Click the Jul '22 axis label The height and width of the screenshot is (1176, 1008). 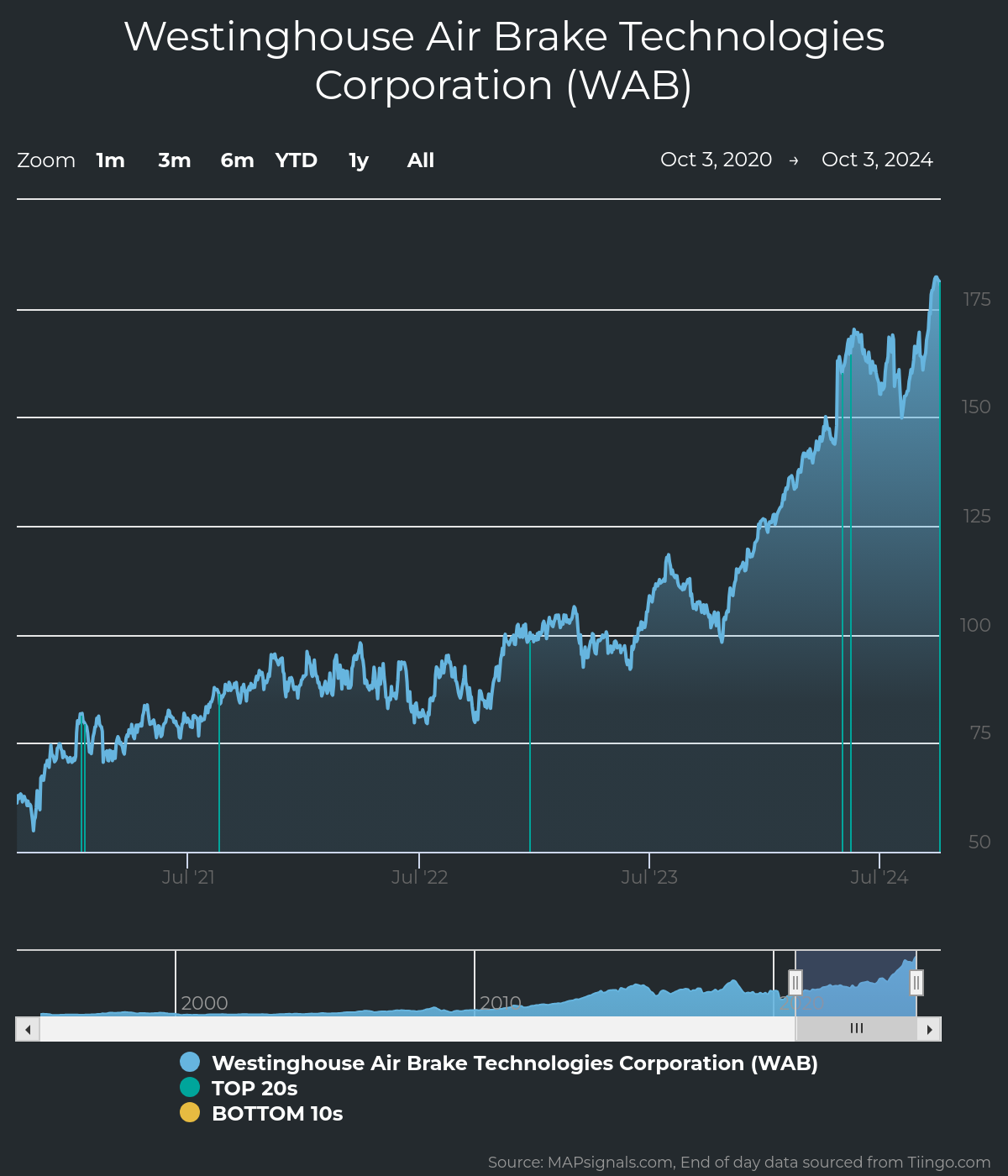419,878
